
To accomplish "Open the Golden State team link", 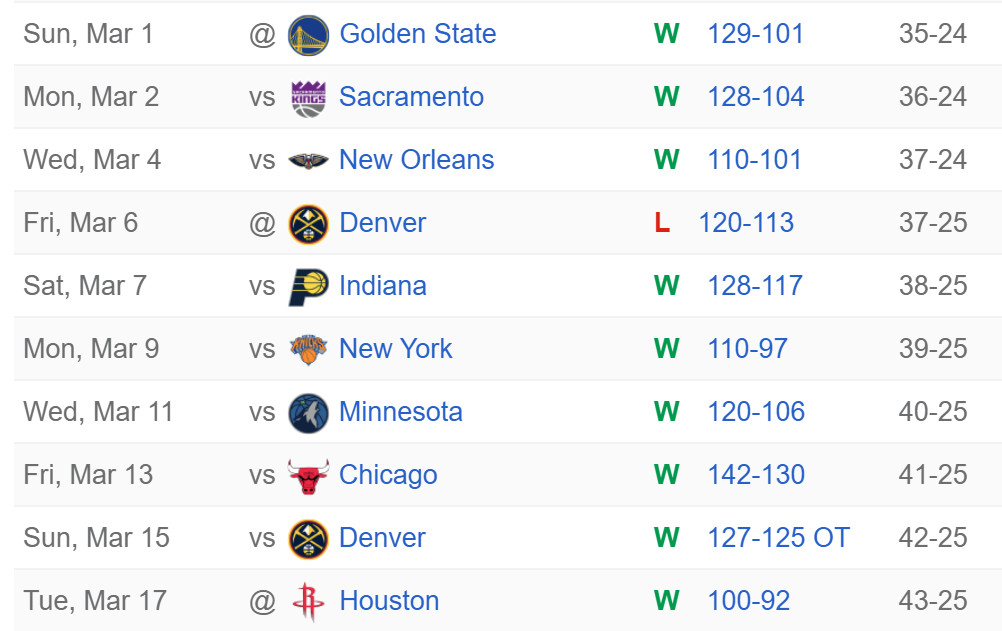I will tap(417, 34).
